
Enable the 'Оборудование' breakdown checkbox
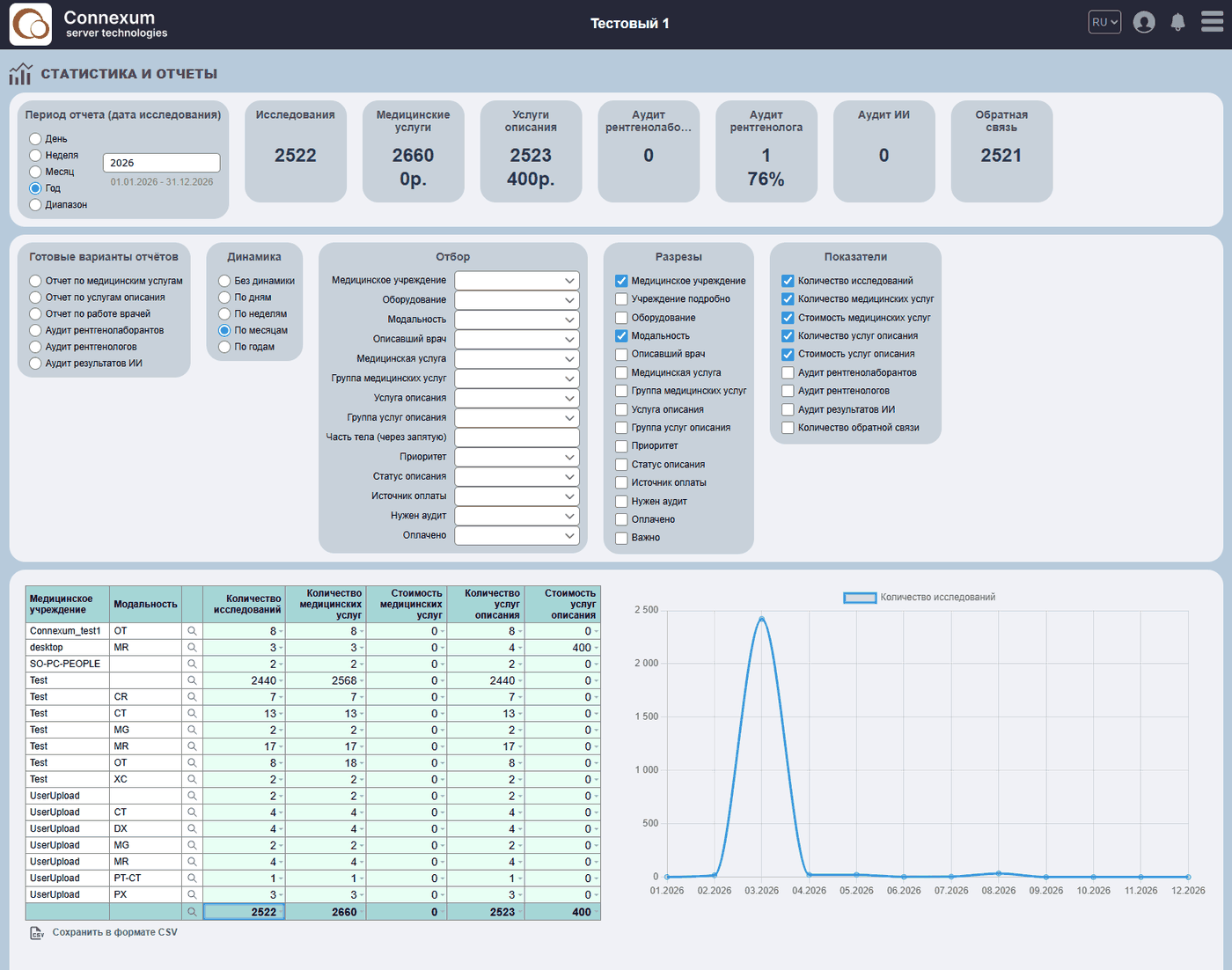pyautogui.click(x=621, y=318)
